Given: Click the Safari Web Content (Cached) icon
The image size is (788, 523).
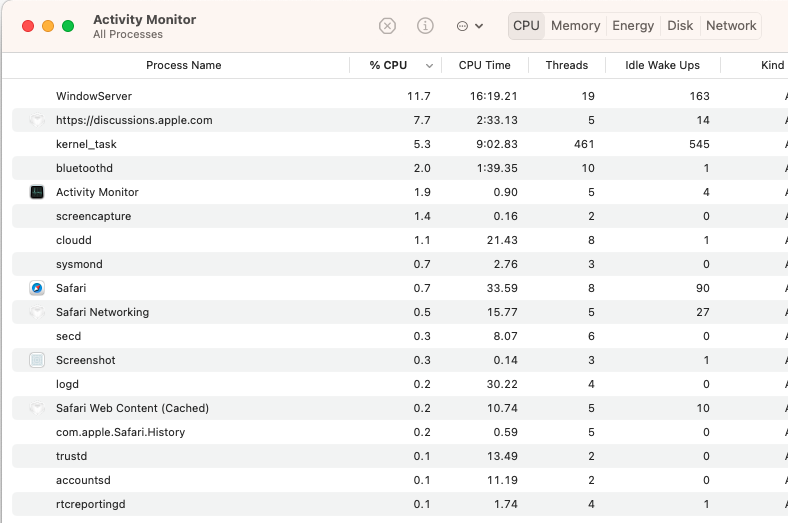Looking at the screenshot, I should 37,408.
